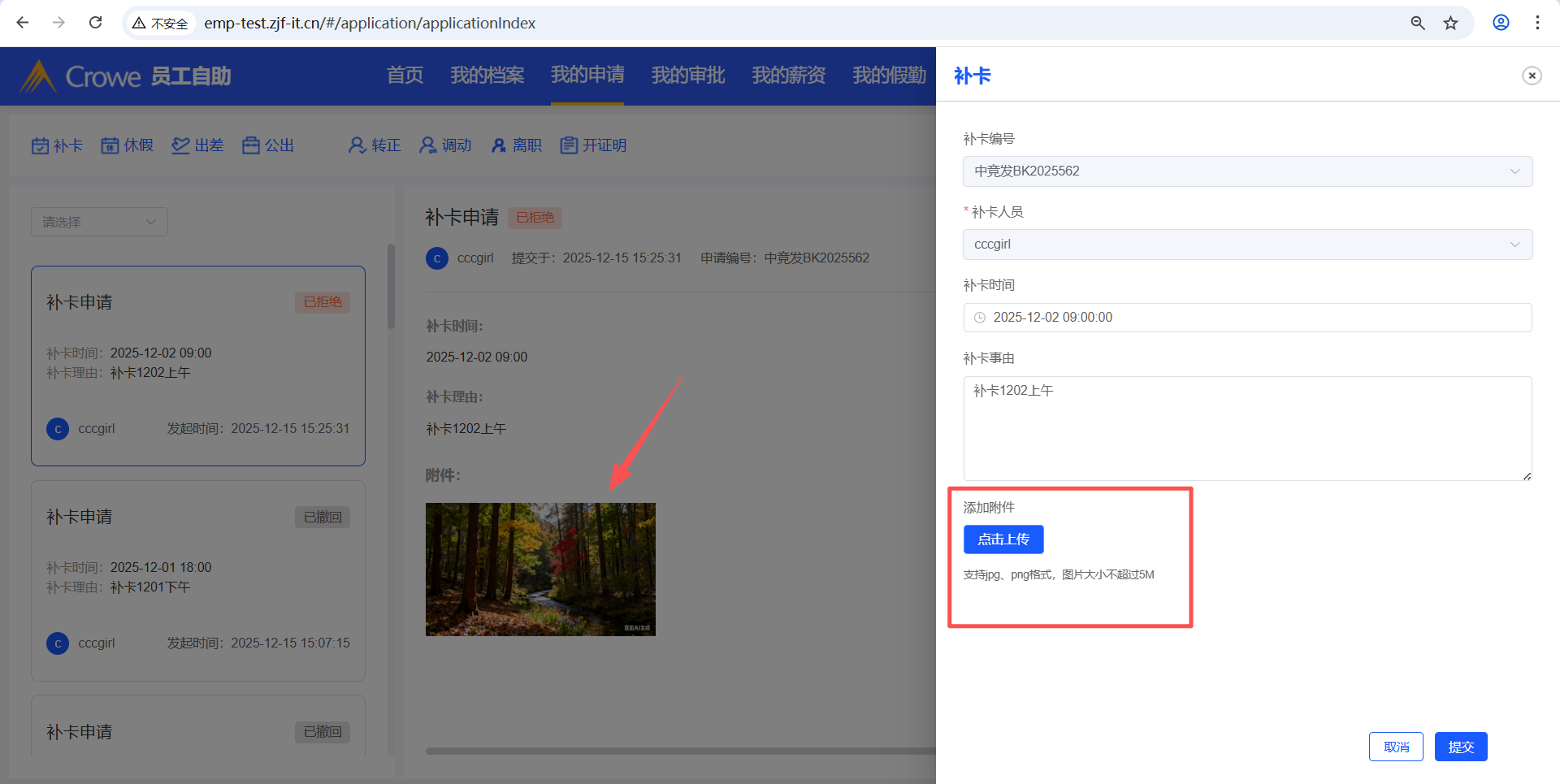Click the 离职 resignation icon
This screenshot has height=784, width=1560.
(x=499, y=145)
